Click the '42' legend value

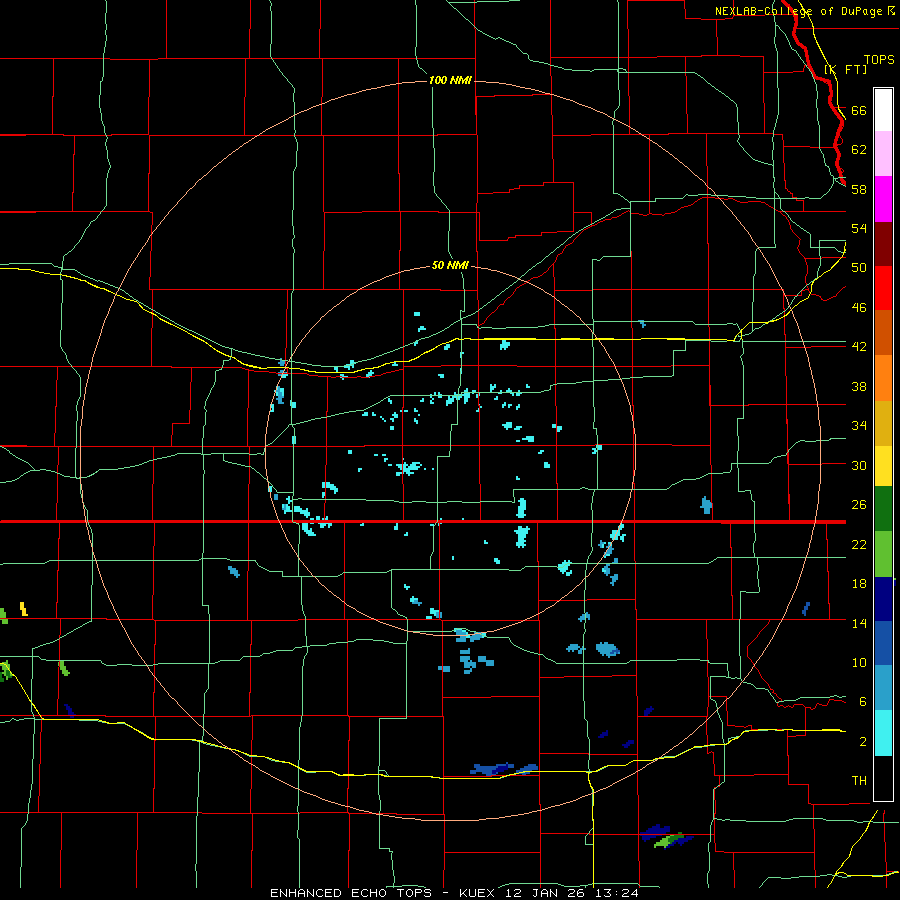[859, 347]
